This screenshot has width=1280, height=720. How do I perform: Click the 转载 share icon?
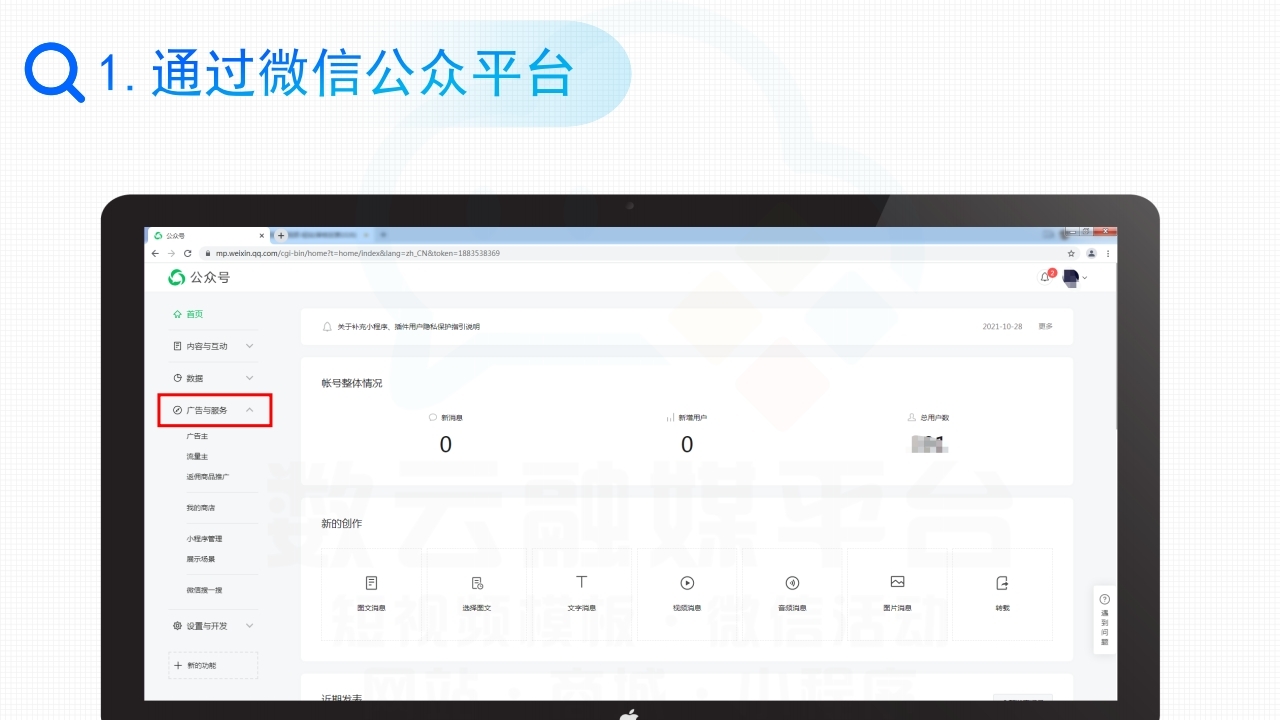coord(1002,582)
